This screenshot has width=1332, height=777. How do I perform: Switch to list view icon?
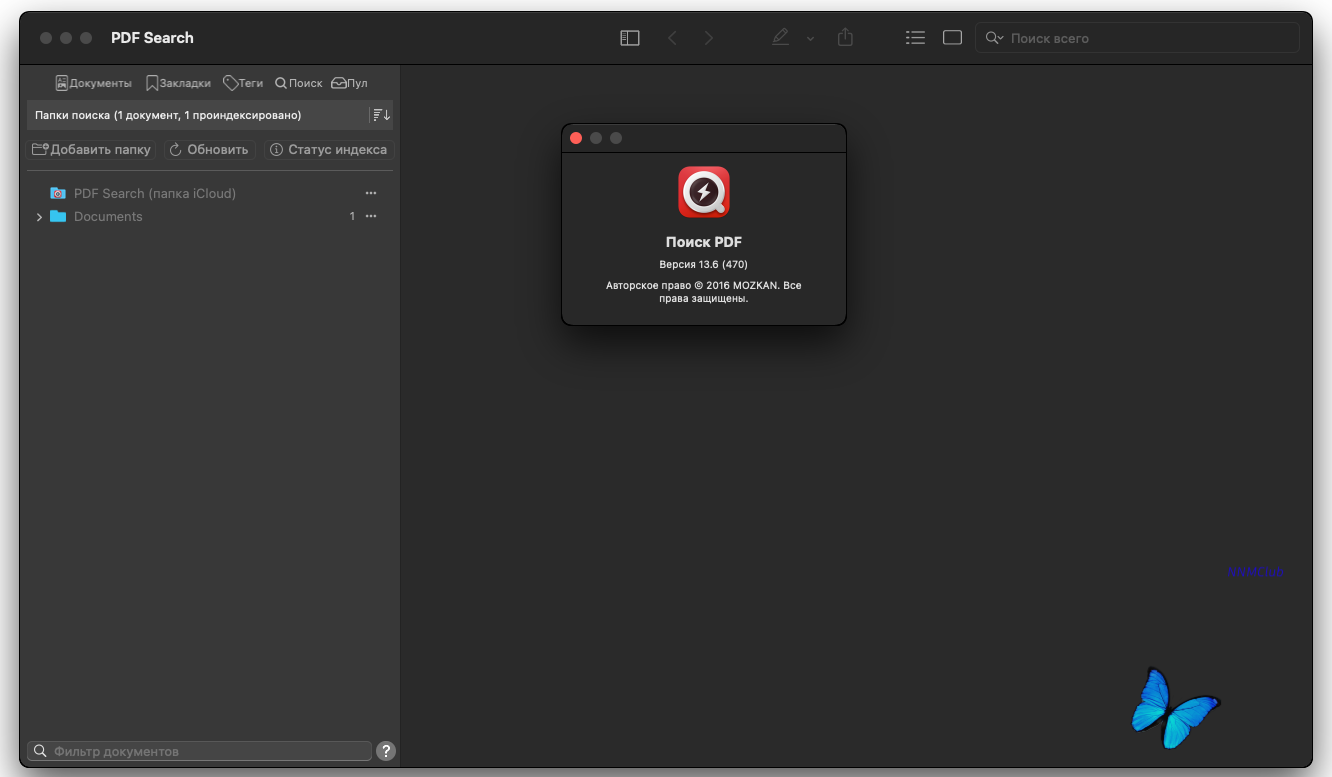click(x=915, y=38)
